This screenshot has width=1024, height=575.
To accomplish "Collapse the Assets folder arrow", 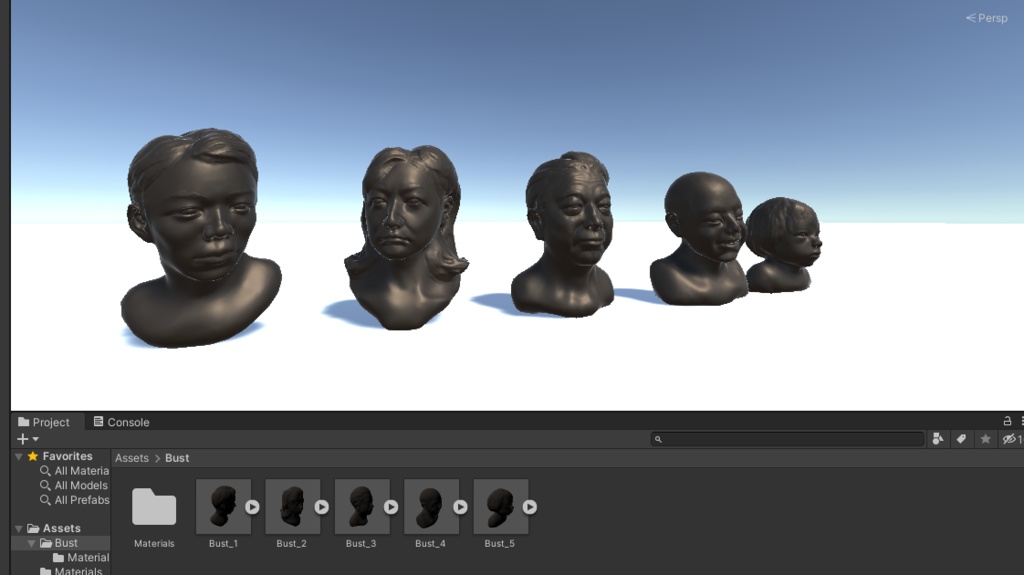I will point(19,529).
